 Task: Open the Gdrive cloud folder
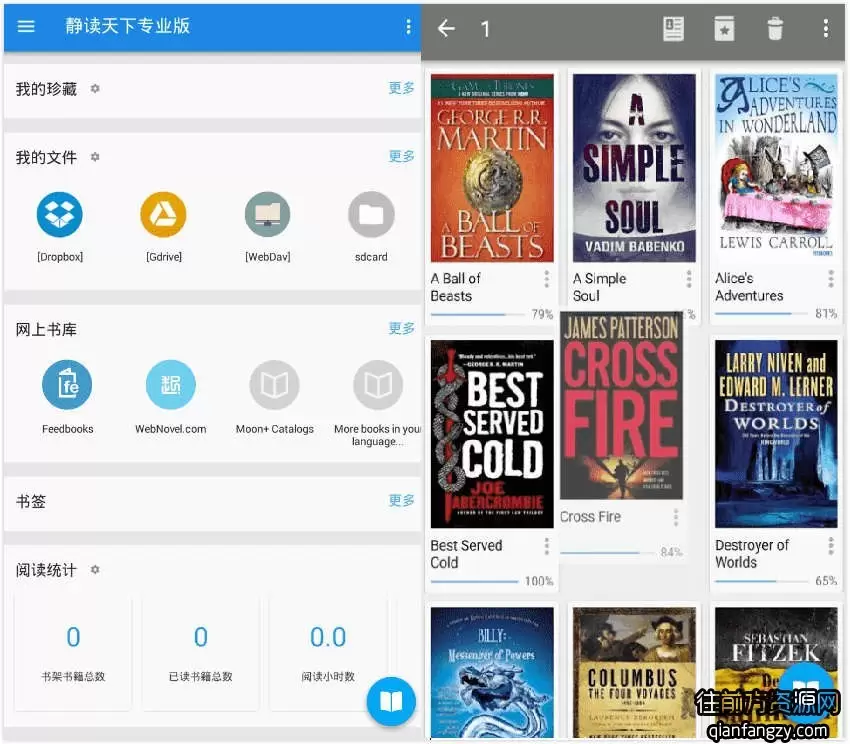(x=163, y=215)
